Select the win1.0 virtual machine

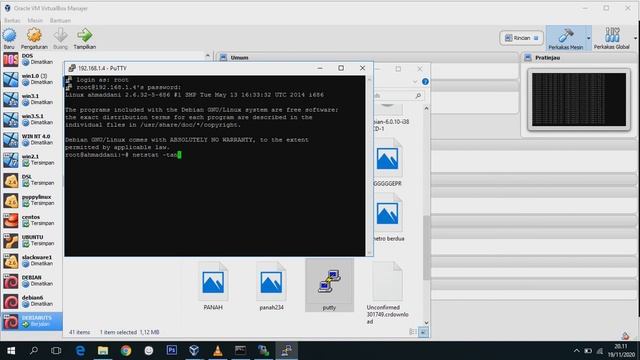point(31,79)
